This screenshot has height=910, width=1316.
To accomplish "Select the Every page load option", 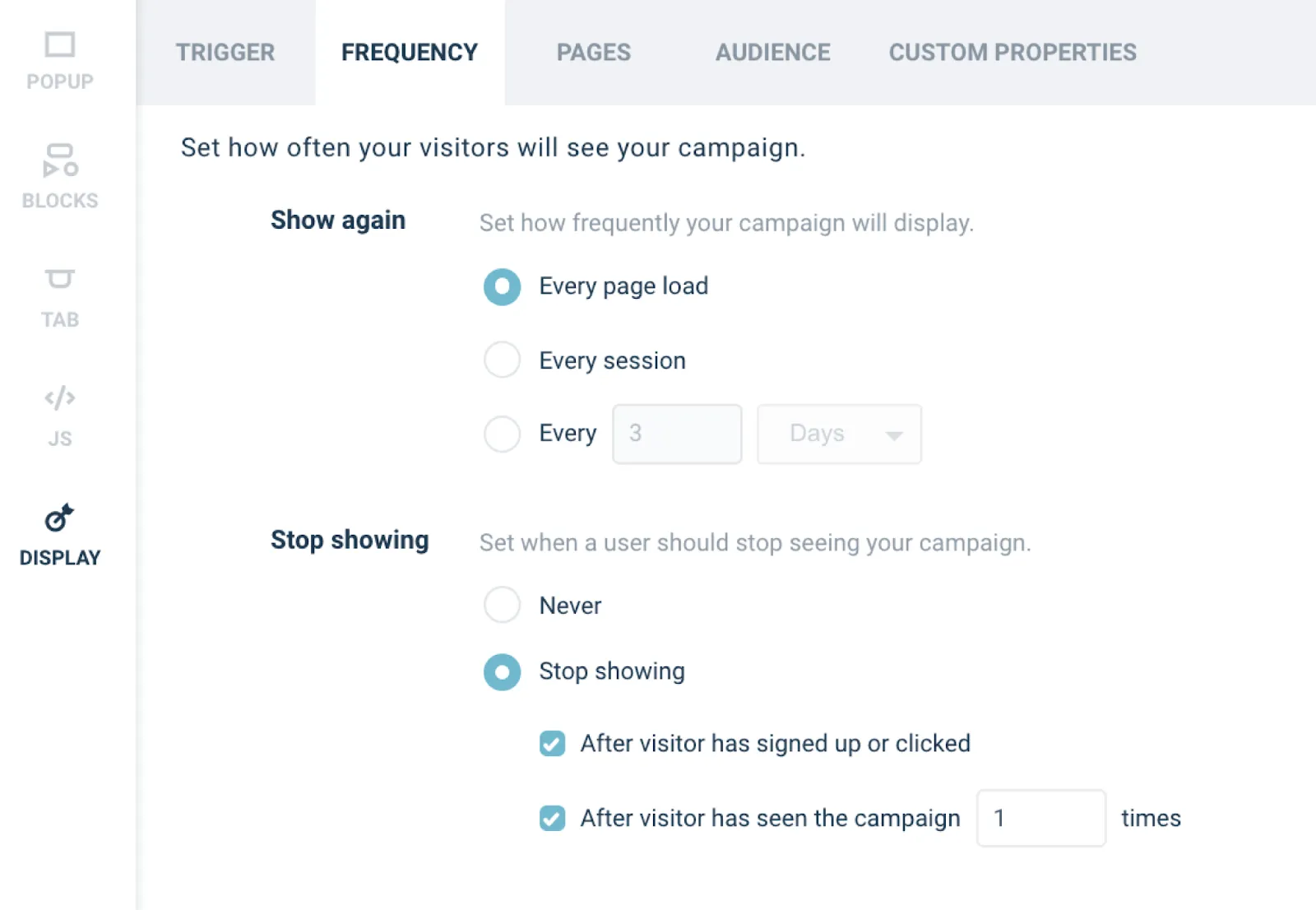I will pos(502,287).
